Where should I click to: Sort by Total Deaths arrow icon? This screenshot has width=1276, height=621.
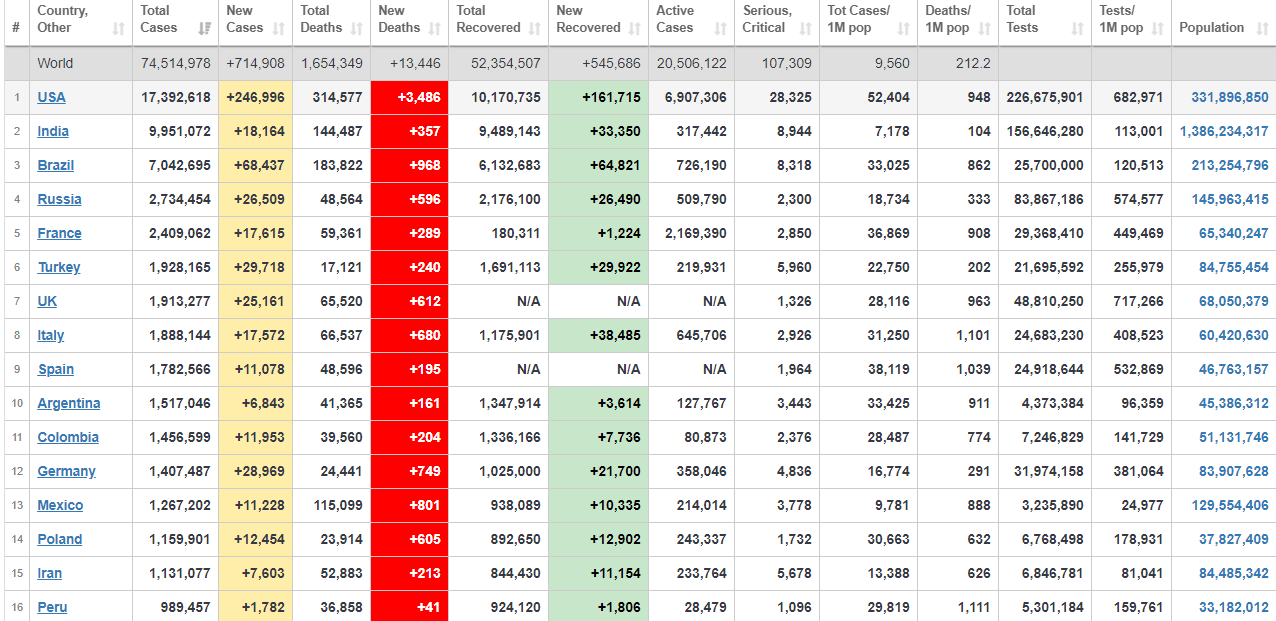point(359,28)
